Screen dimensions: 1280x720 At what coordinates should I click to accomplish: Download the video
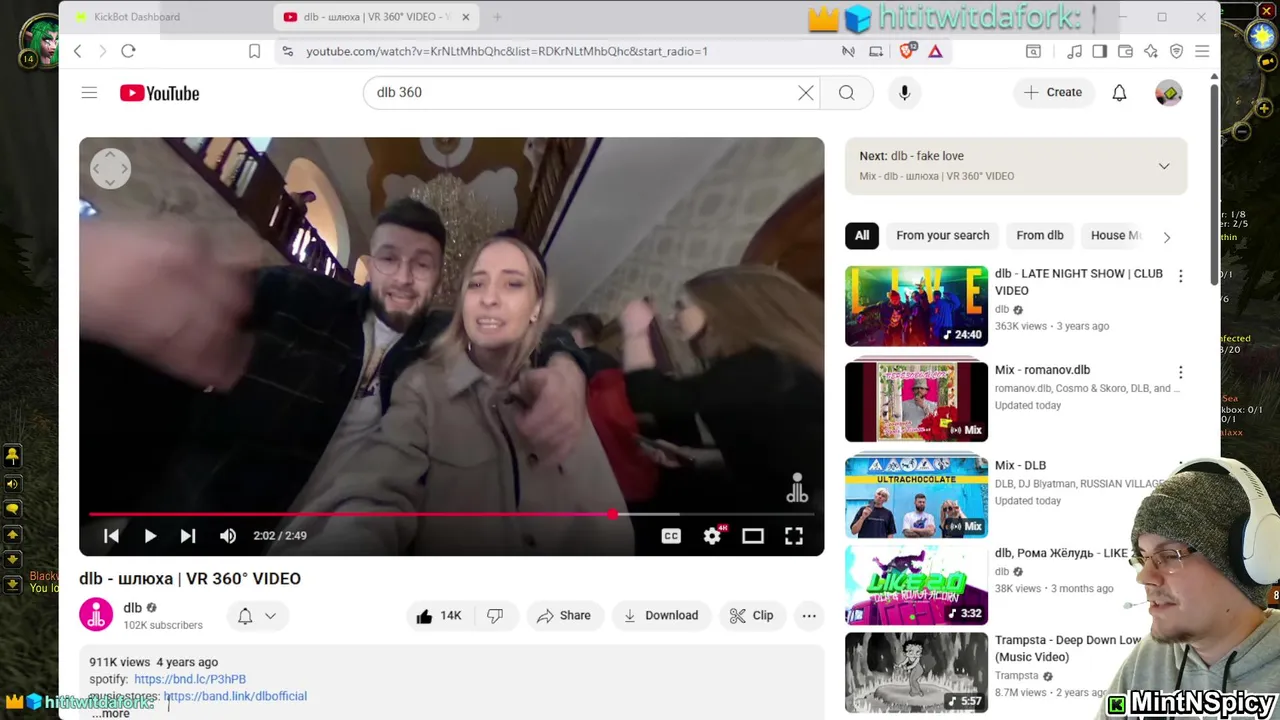[x=661, y=616]
